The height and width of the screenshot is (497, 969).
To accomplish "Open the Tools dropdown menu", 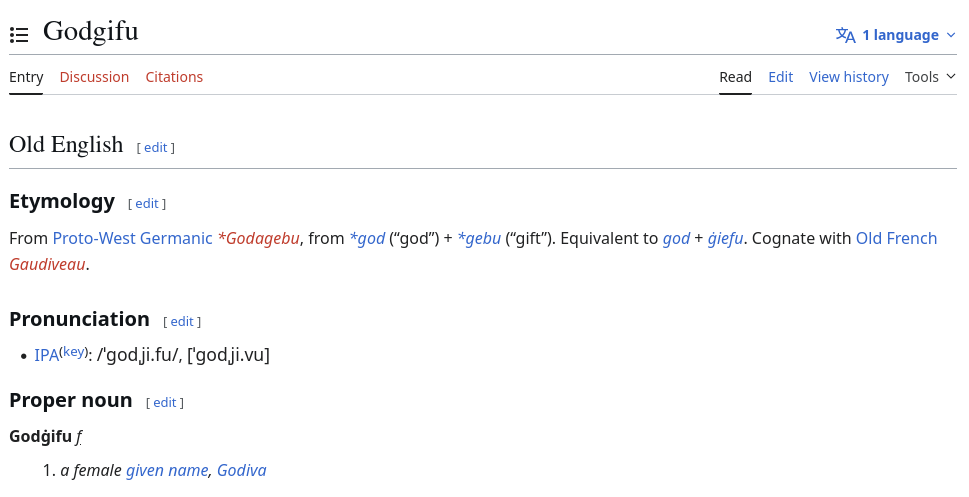I will [x=930, y=77].
